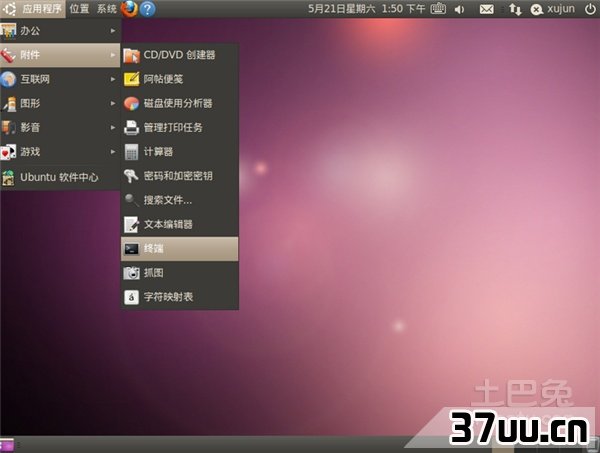Expand the arrow beside 影音

click(113, 127)
